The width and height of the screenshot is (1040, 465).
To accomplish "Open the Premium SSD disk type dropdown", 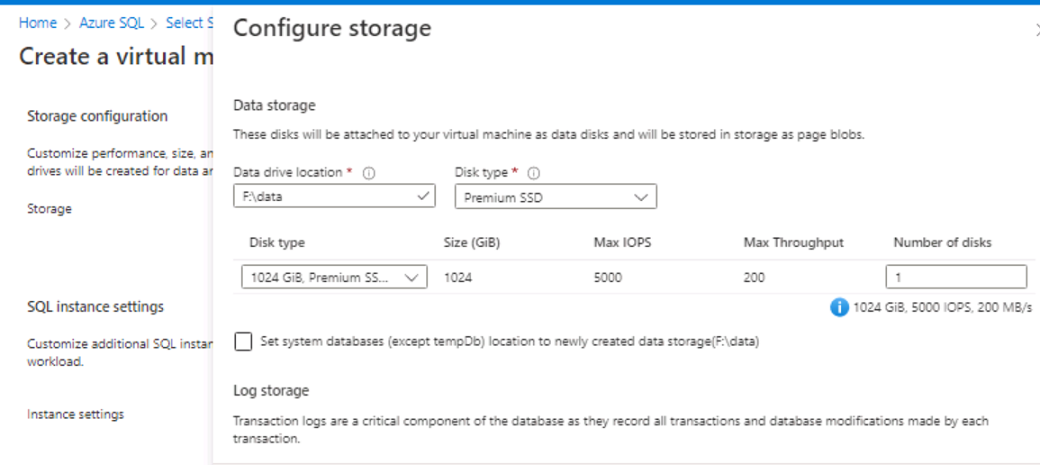I will coord(555,197).
